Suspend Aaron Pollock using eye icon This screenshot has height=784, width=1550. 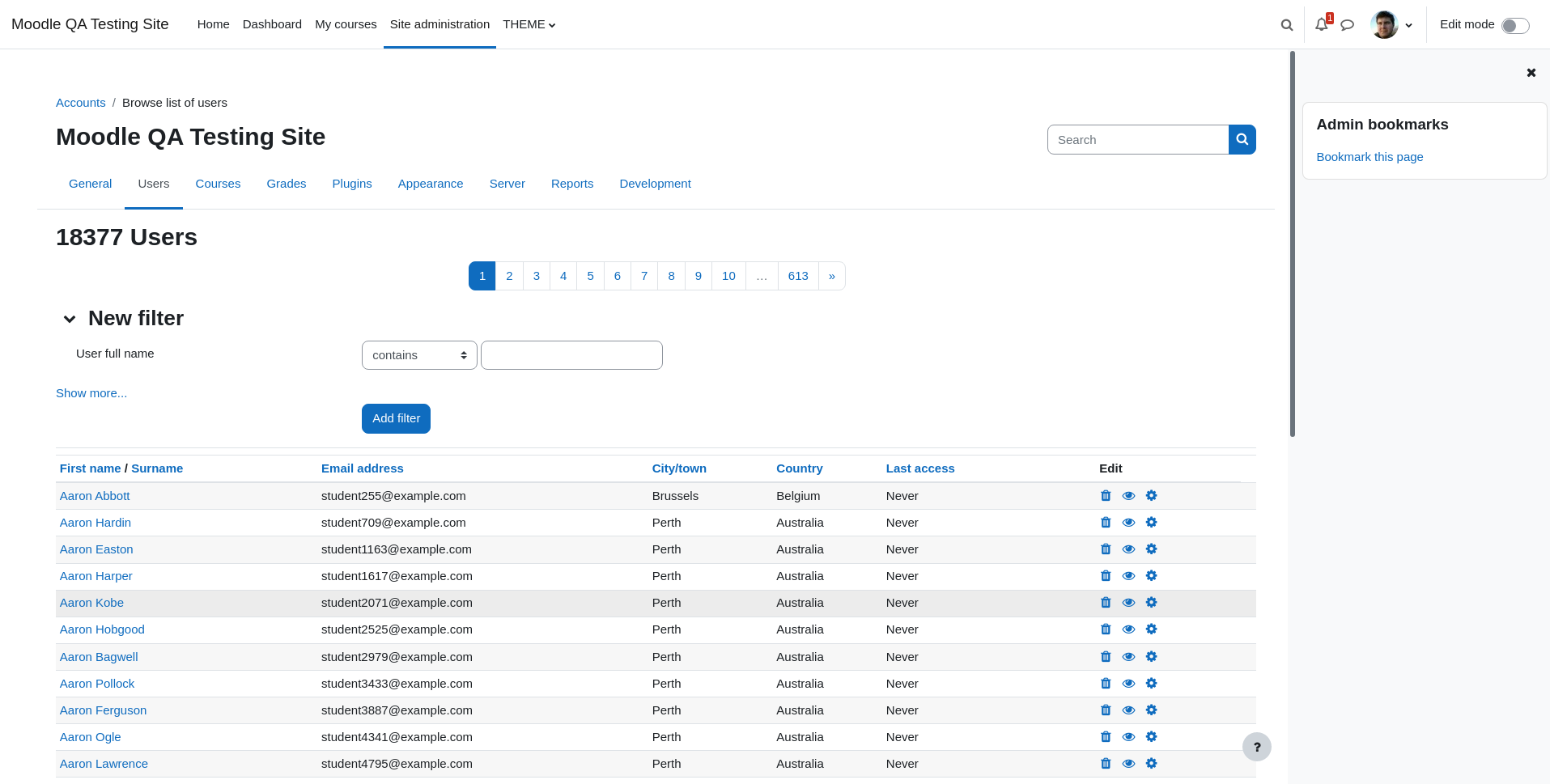point(1128,684)
